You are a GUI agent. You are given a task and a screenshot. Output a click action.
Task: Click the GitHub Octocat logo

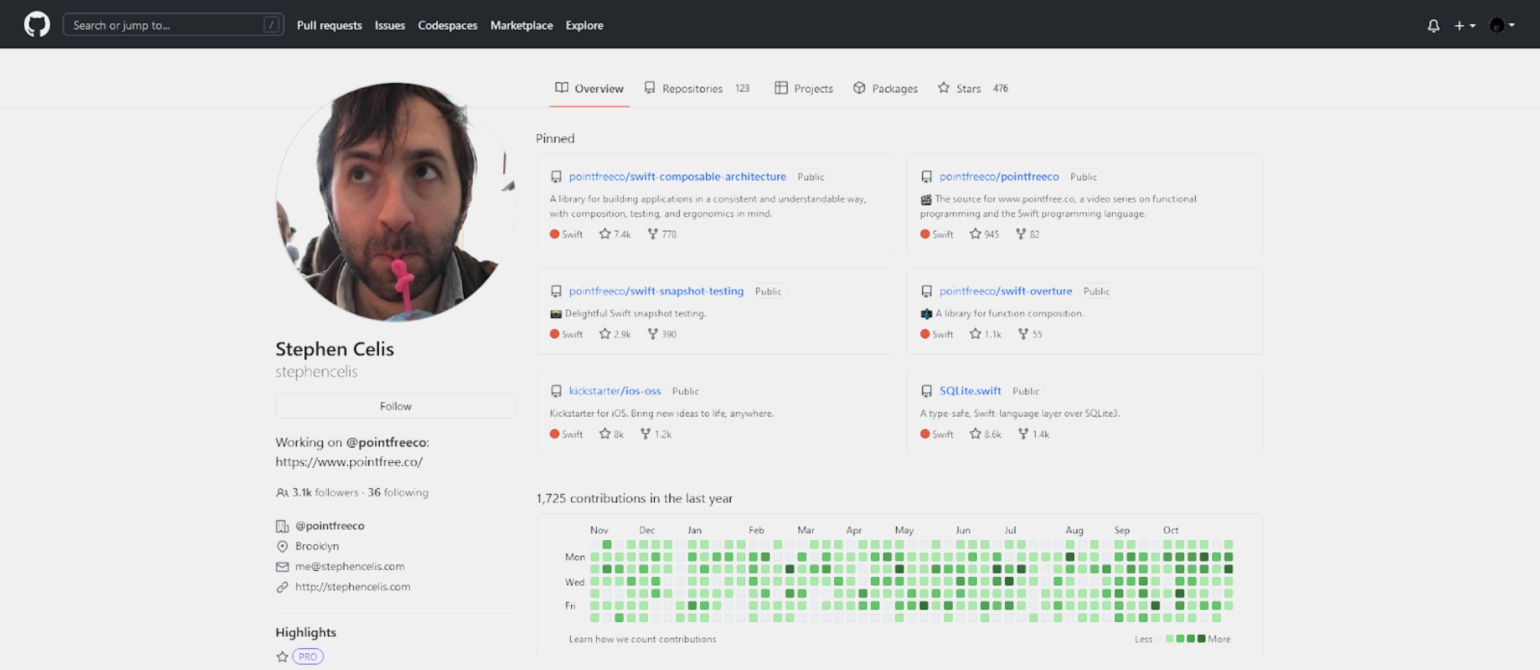37,25
